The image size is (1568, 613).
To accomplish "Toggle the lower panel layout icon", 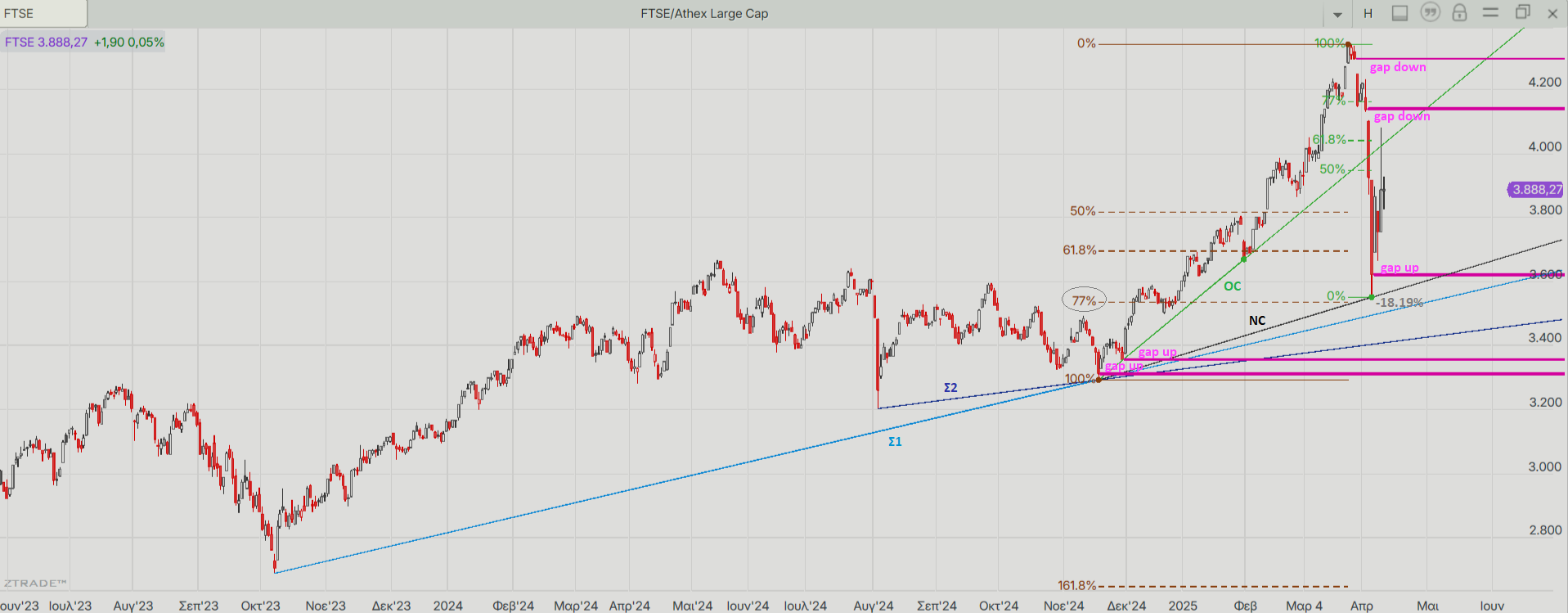I will [1400, 13].
